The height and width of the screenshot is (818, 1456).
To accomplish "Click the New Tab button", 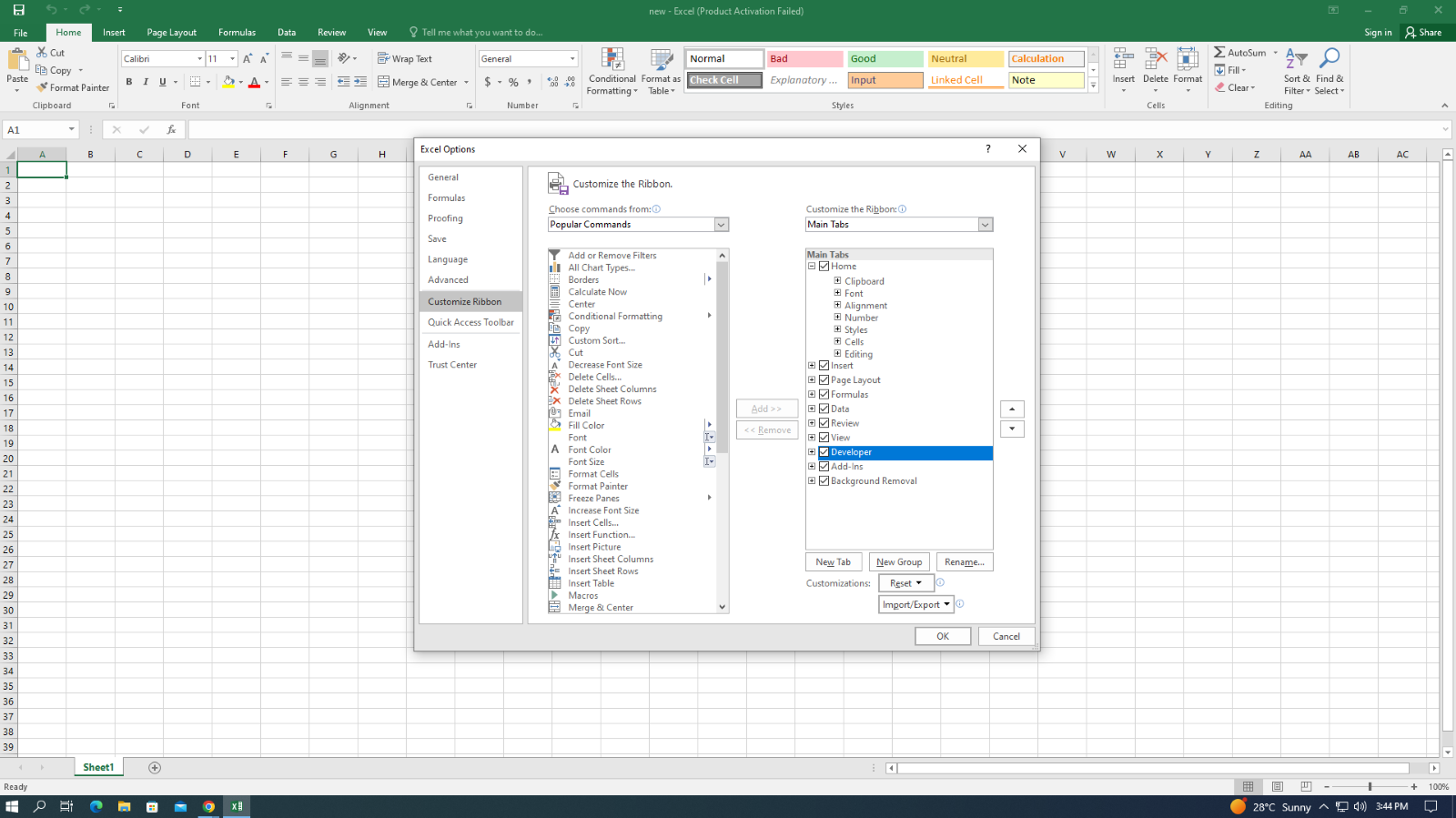I will pos(833,562).
